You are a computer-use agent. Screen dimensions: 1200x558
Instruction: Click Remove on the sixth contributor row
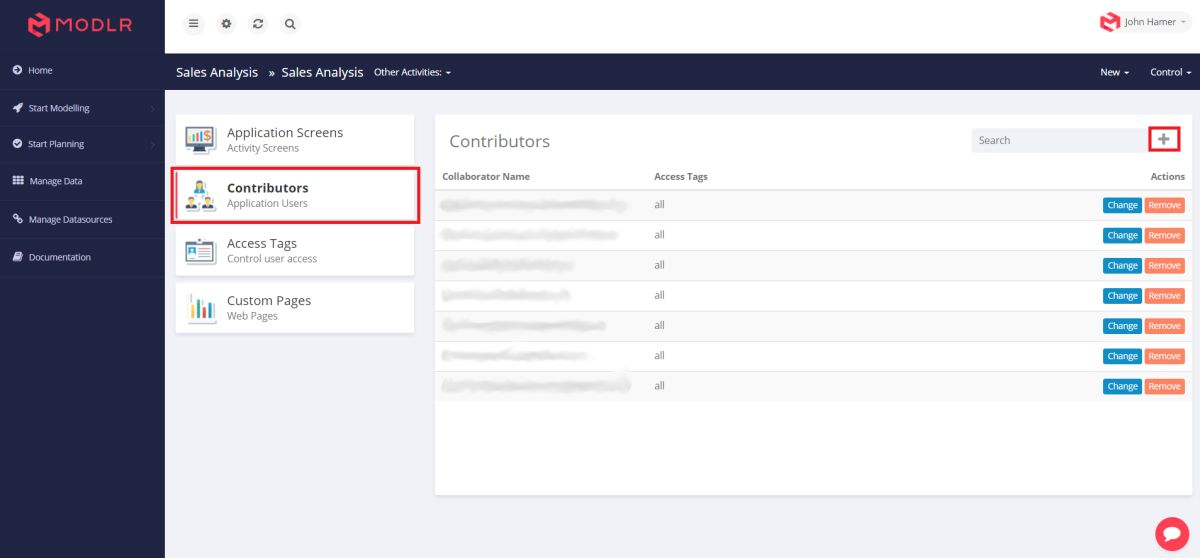coord(1164,356)
